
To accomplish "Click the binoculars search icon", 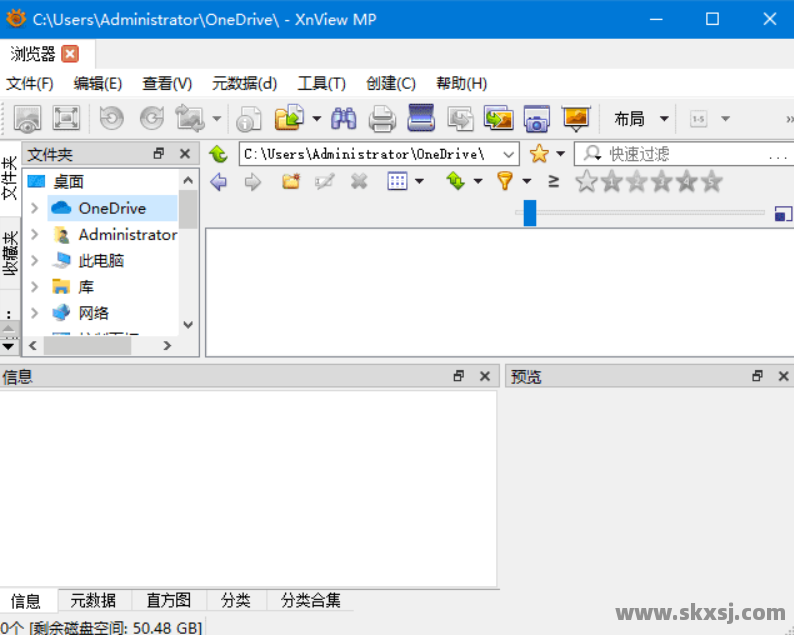I will click(344, 119).
